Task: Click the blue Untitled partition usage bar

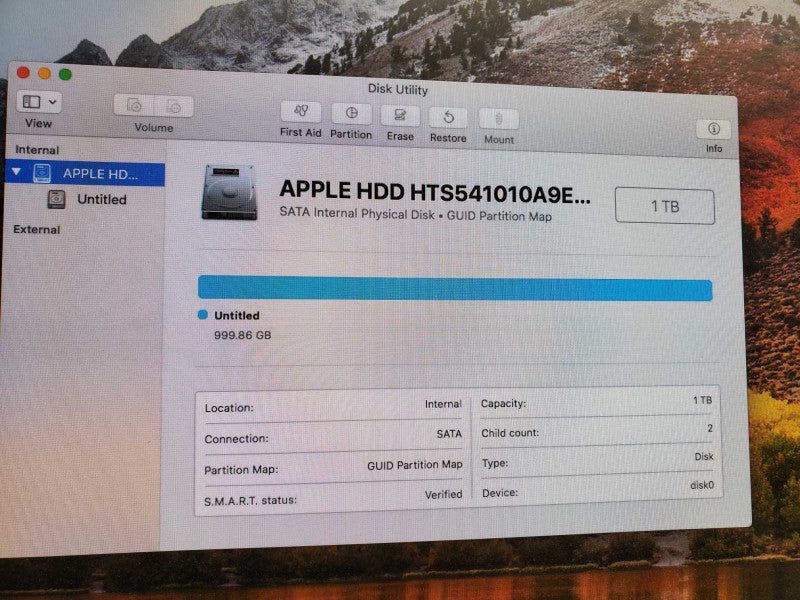Action: click(x=455, y=288)
